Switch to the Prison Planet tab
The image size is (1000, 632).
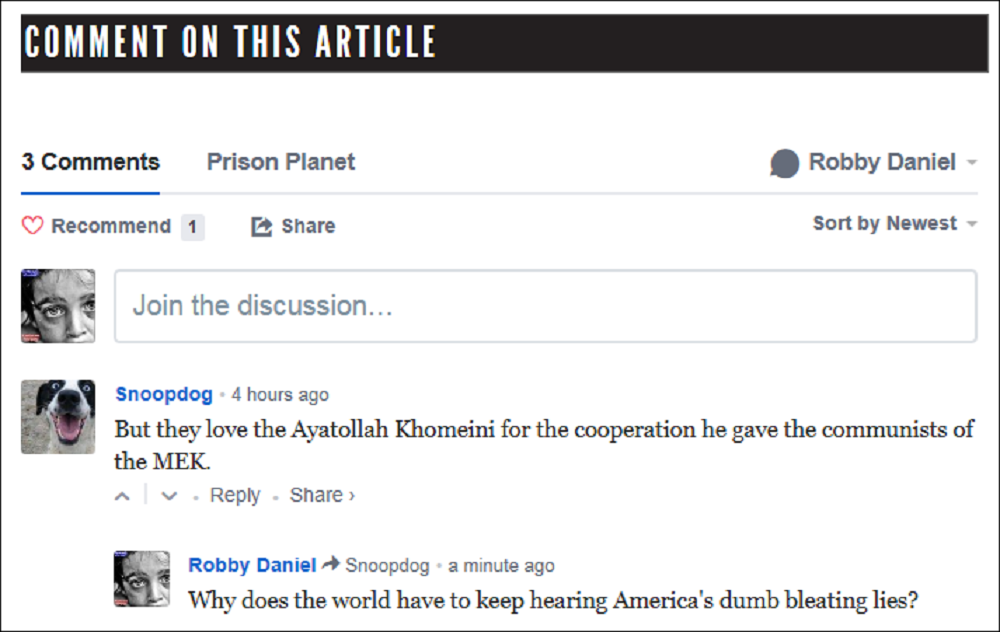click(280, 162)
